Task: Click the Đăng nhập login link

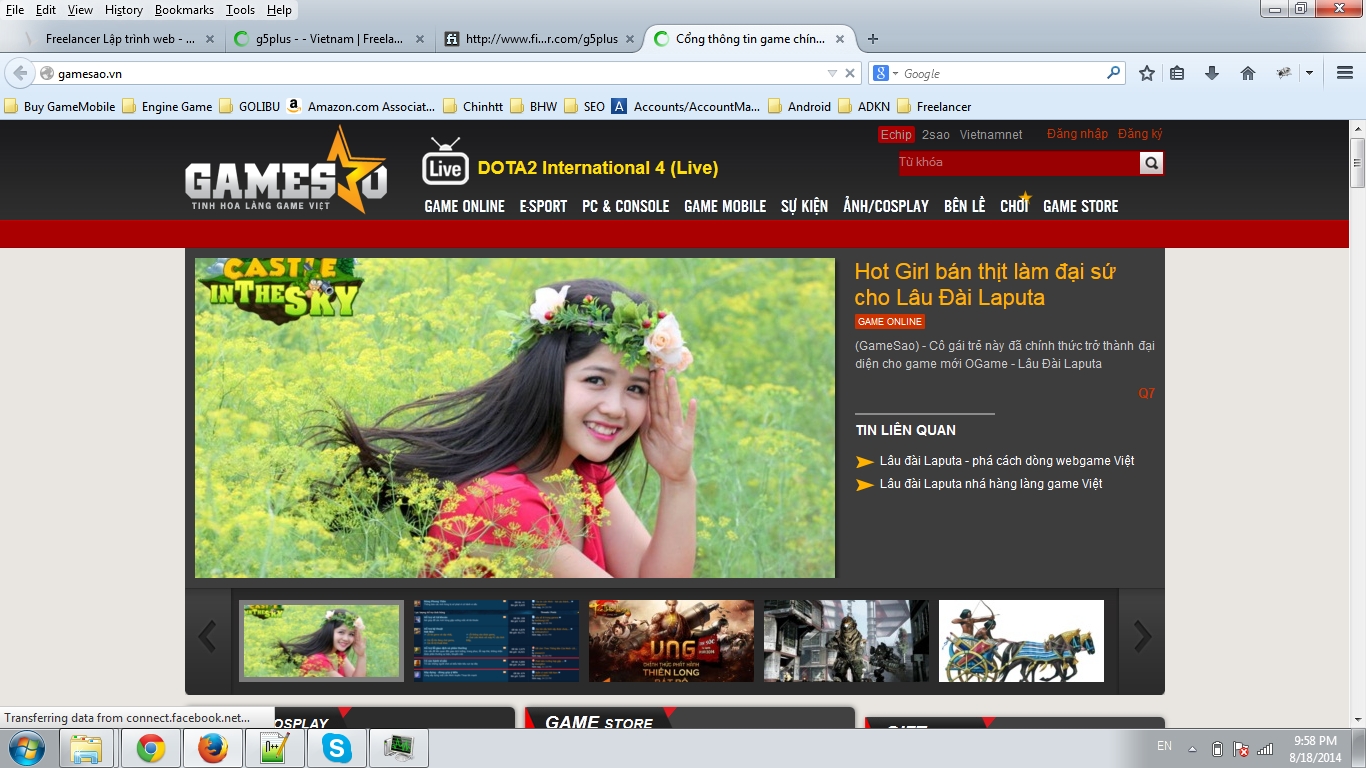Action: 1077,134
